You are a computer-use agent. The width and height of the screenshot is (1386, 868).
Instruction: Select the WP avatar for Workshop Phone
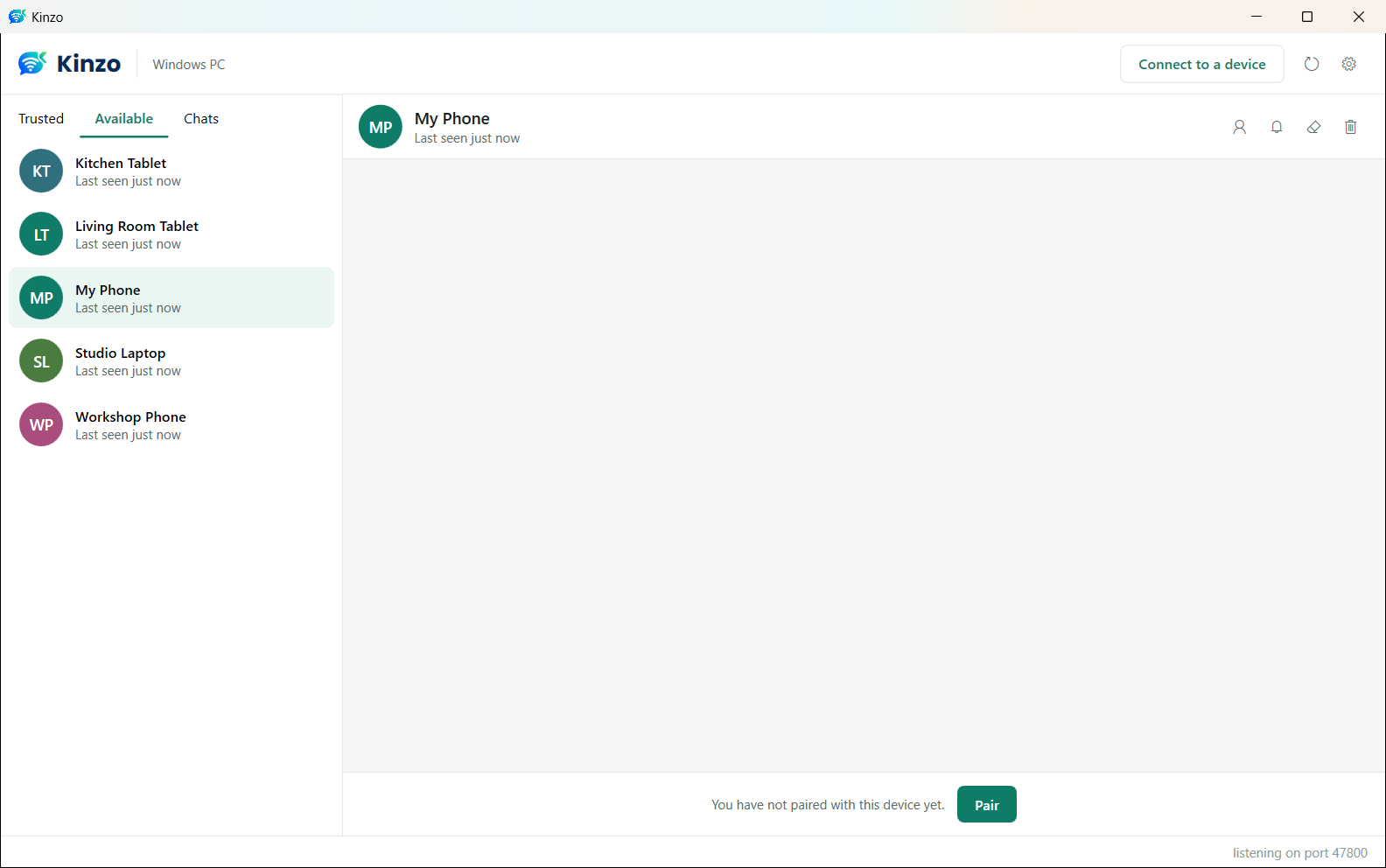tap(41, 424)
